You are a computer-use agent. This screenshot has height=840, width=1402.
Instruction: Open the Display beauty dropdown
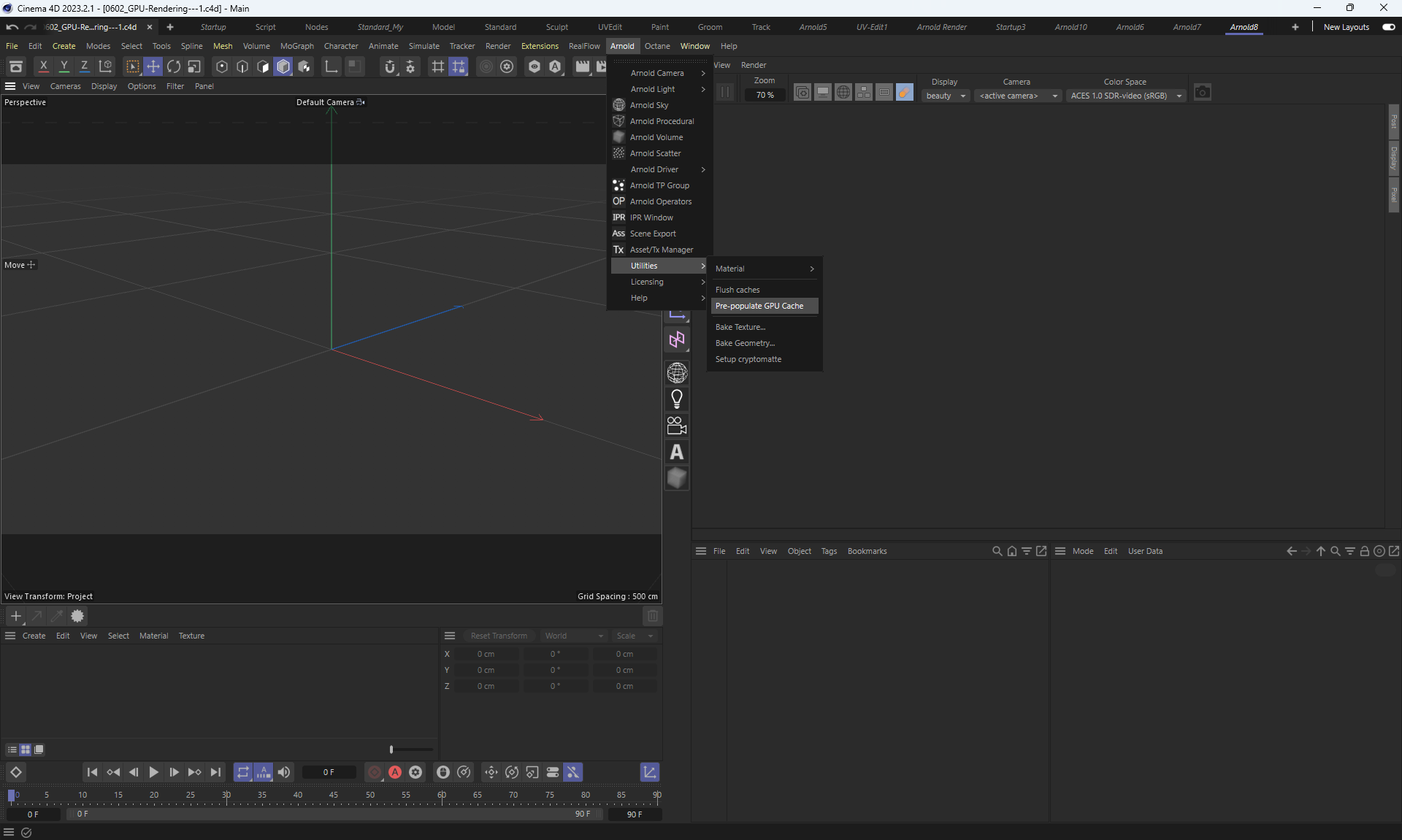click(x=946, y=96)
